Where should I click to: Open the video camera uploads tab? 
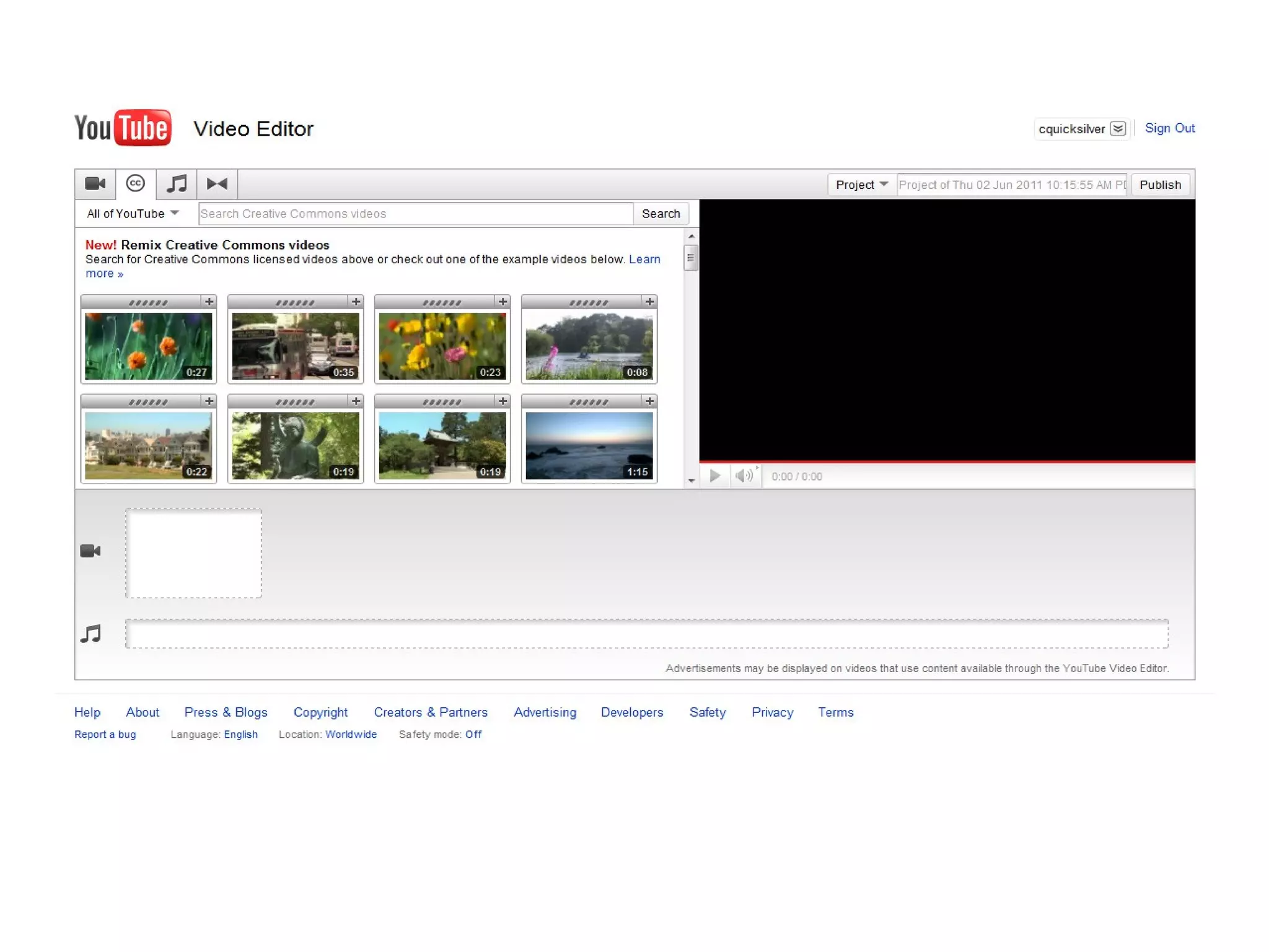[x=95, y=184]
